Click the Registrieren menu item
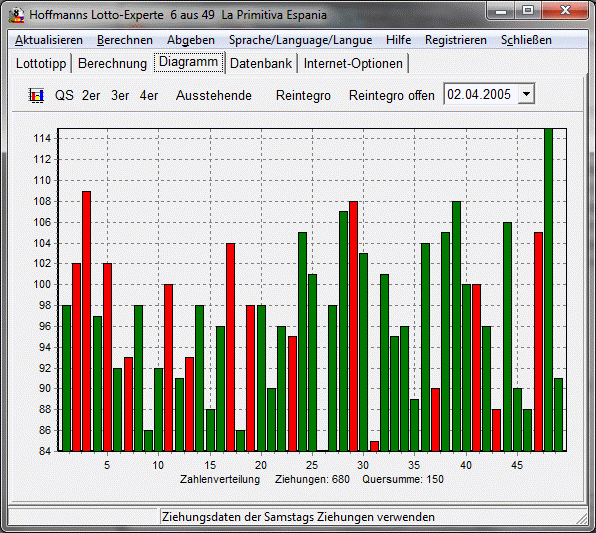This screenshot has width=596, height=533. (456, 40)
